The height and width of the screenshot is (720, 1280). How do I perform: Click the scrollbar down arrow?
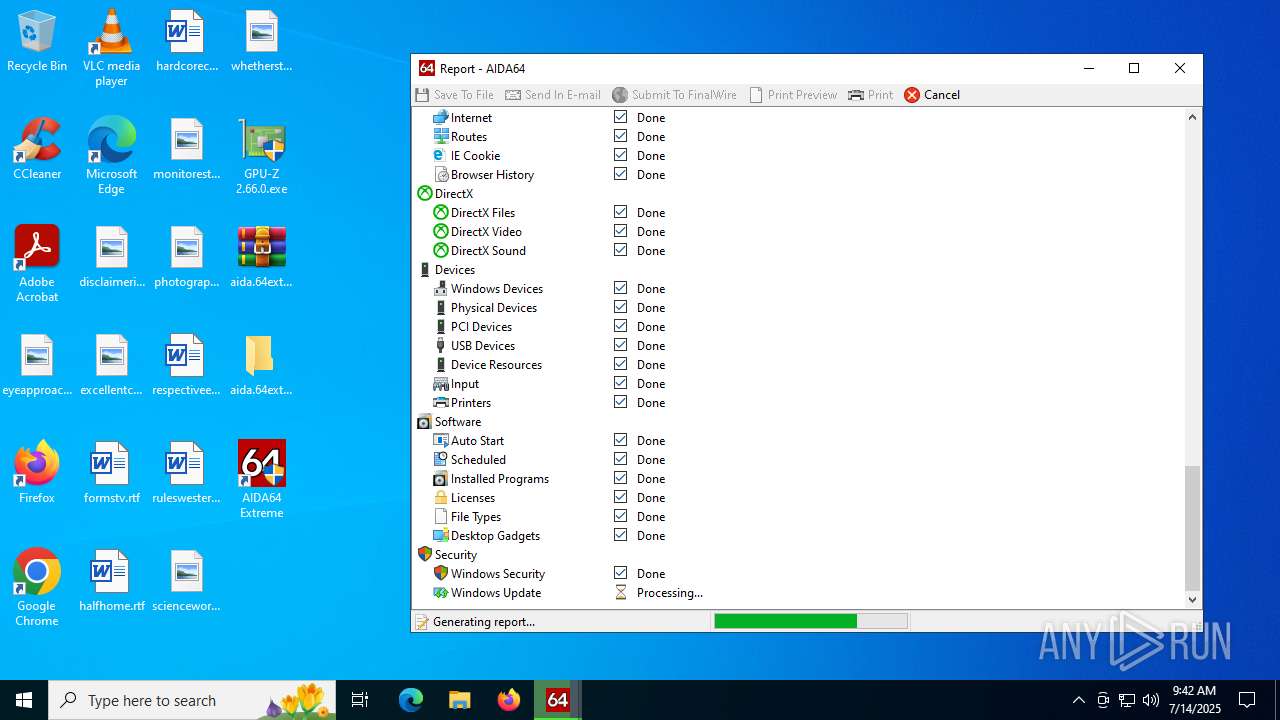pos(1192,599)
